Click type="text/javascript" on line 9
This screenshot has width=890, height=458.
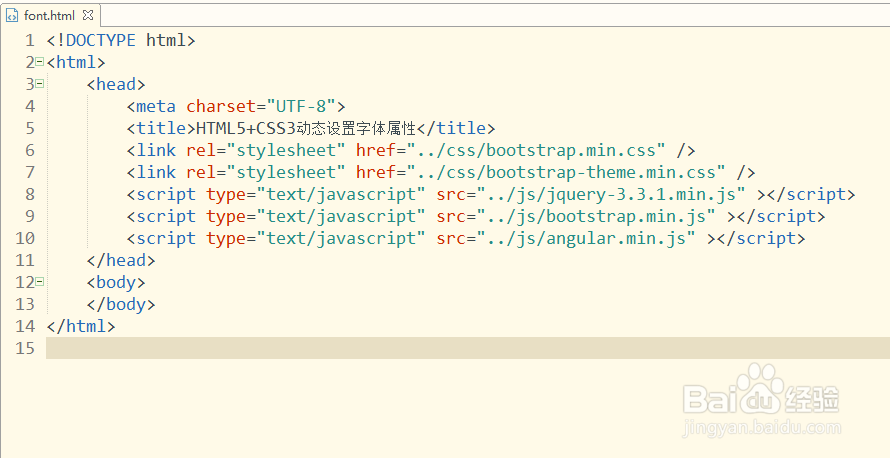316,216
